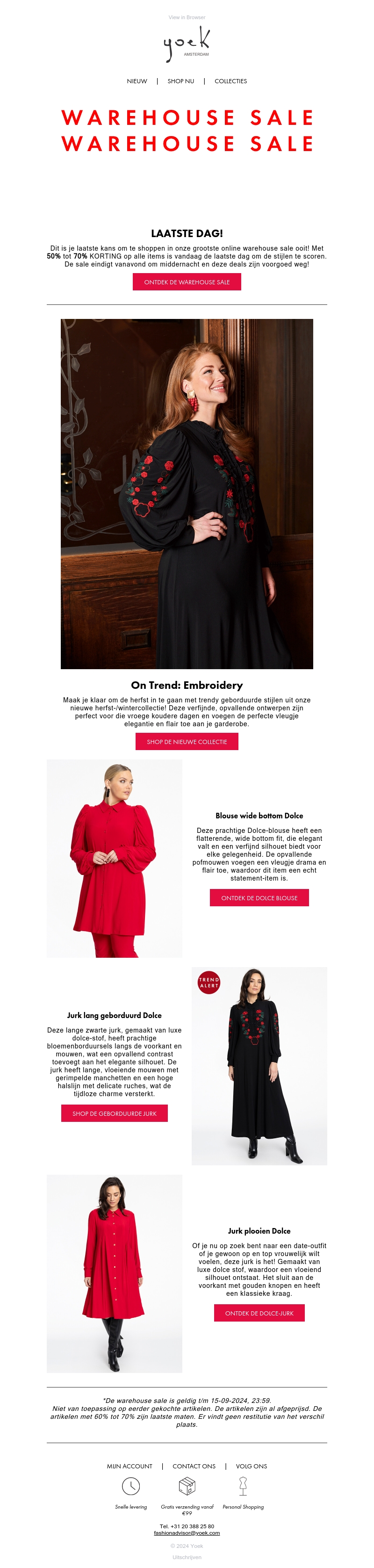
Task: Click the Shop de Nieuwe Collectie button
Action: pos(187,741)
